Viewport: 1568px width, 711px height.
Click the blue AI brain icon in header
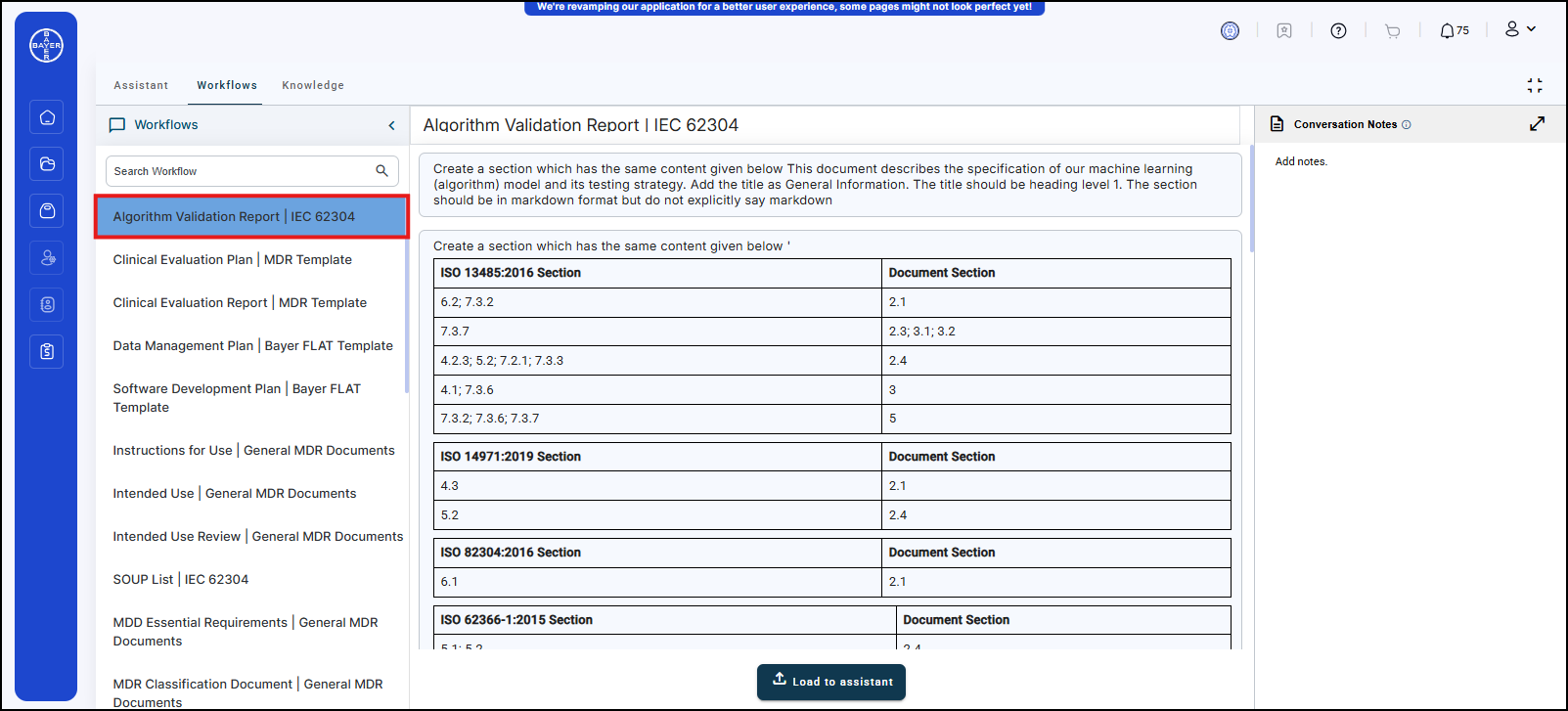1230,30
